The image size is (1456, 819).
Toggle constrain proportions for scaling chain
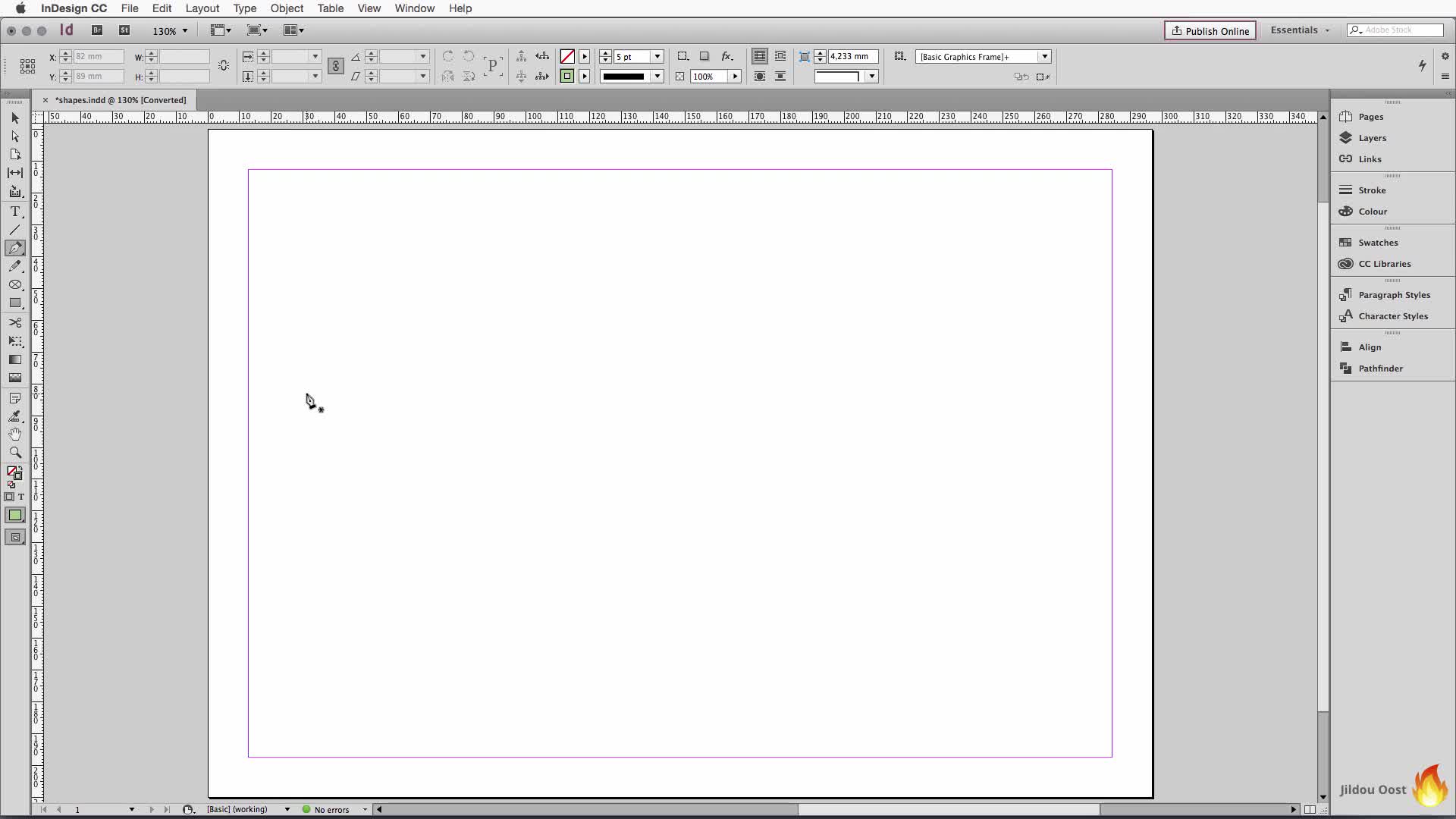pyautogui.click(x=336, y=66)
